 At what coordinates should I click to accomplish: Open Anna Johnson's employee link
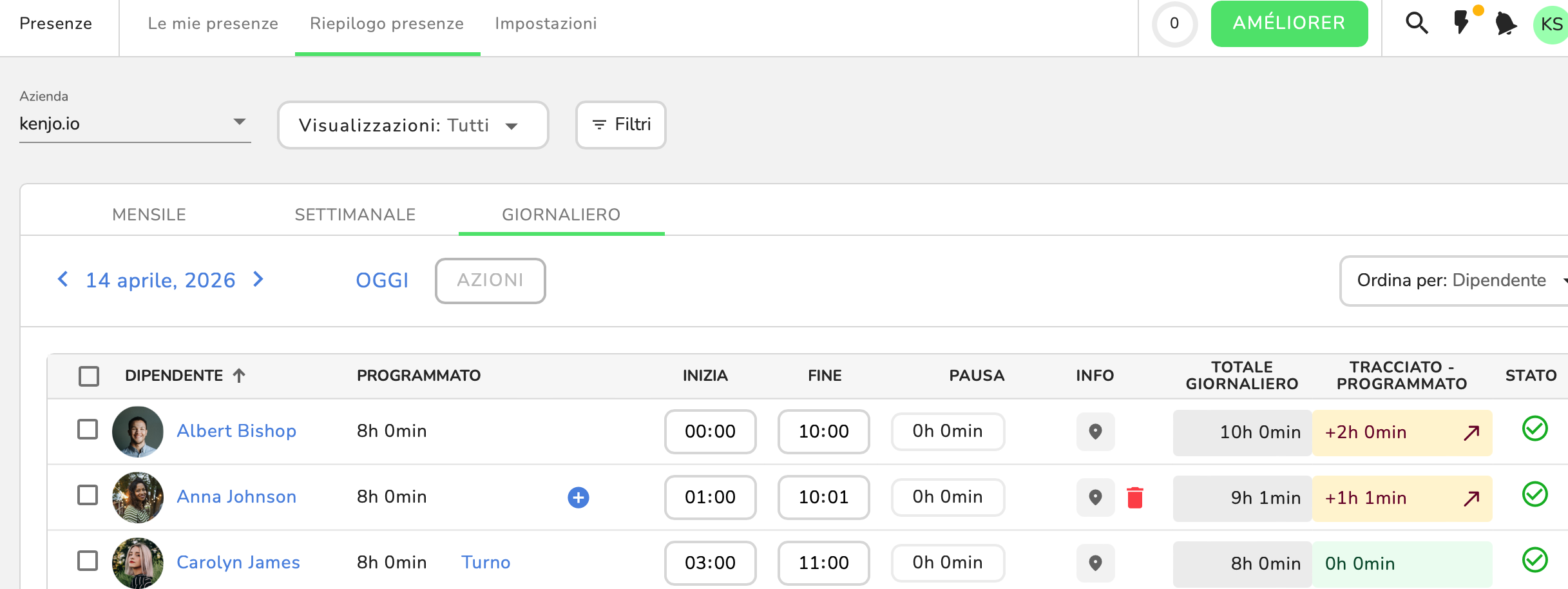click(x=236, y=497)
